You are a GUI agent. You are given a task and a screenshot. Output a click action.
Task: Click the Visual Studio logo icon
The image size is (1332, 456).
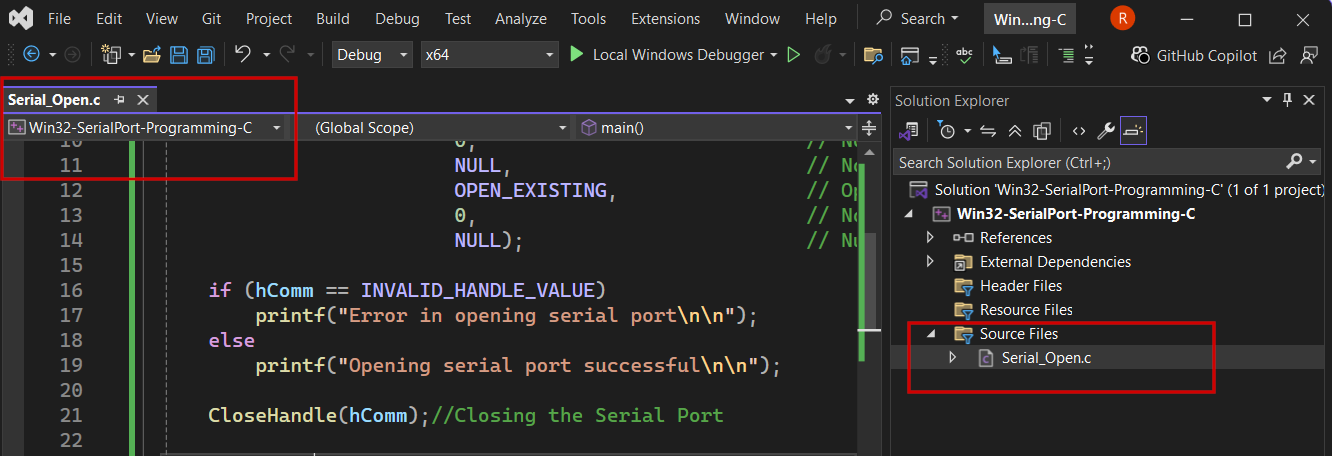(22, 19)
